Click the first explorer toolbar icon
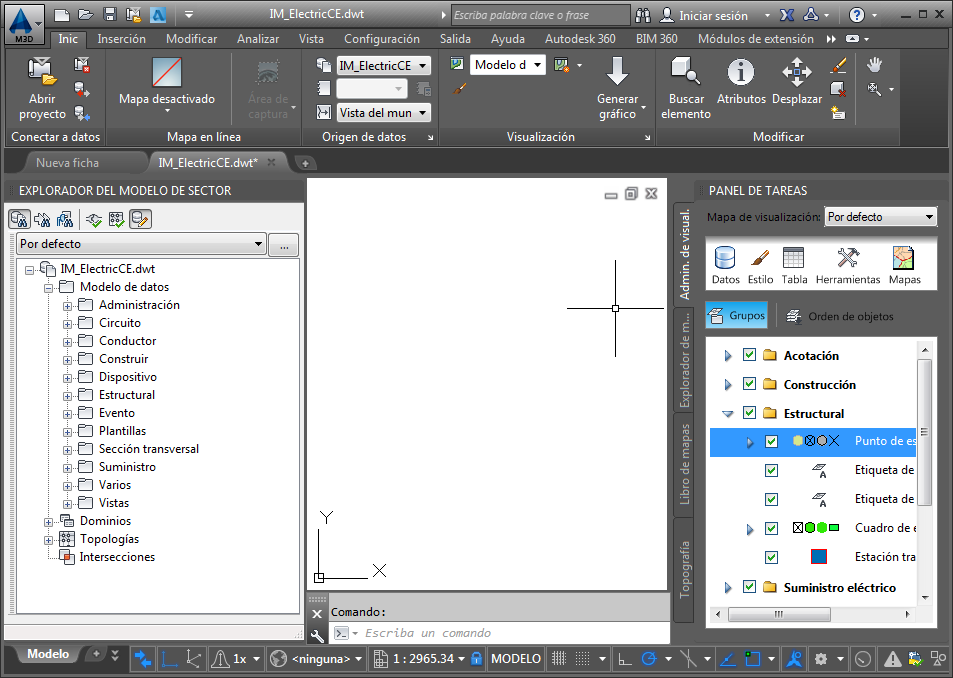Image resolution: width=953 pixels, height=678 pixels. [20, 219]
